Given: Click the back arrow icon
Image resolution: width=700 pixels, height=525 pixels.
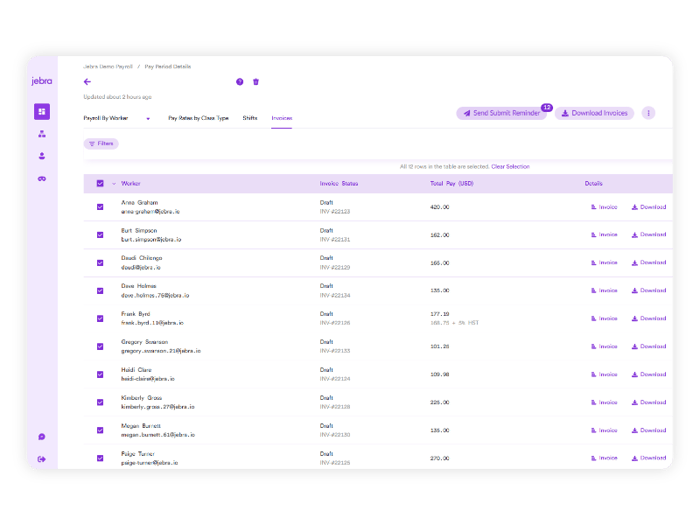Looking at the screenshot, I should [87, 82].
